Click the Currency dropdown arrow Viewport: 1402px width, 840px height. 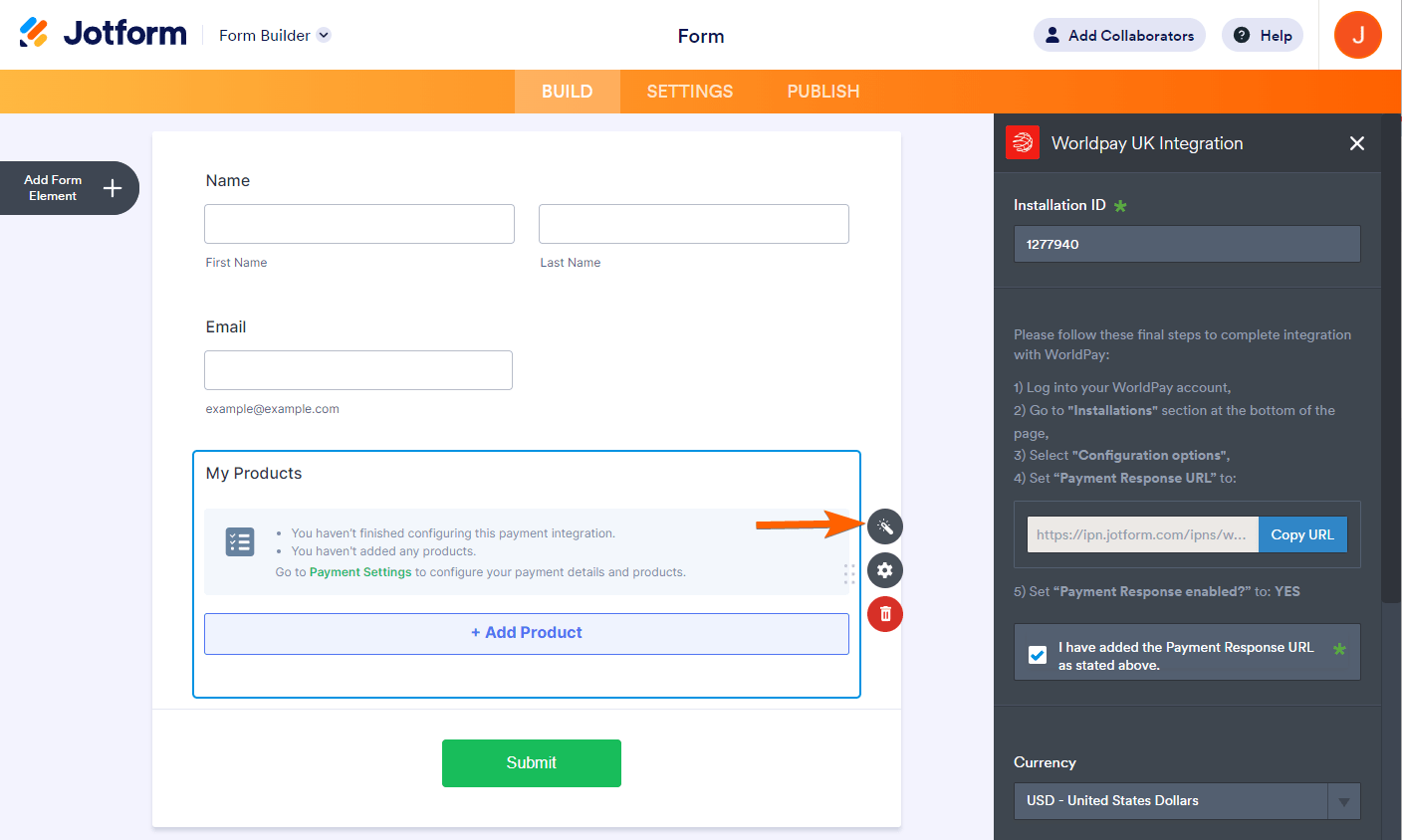[1344, 801]
